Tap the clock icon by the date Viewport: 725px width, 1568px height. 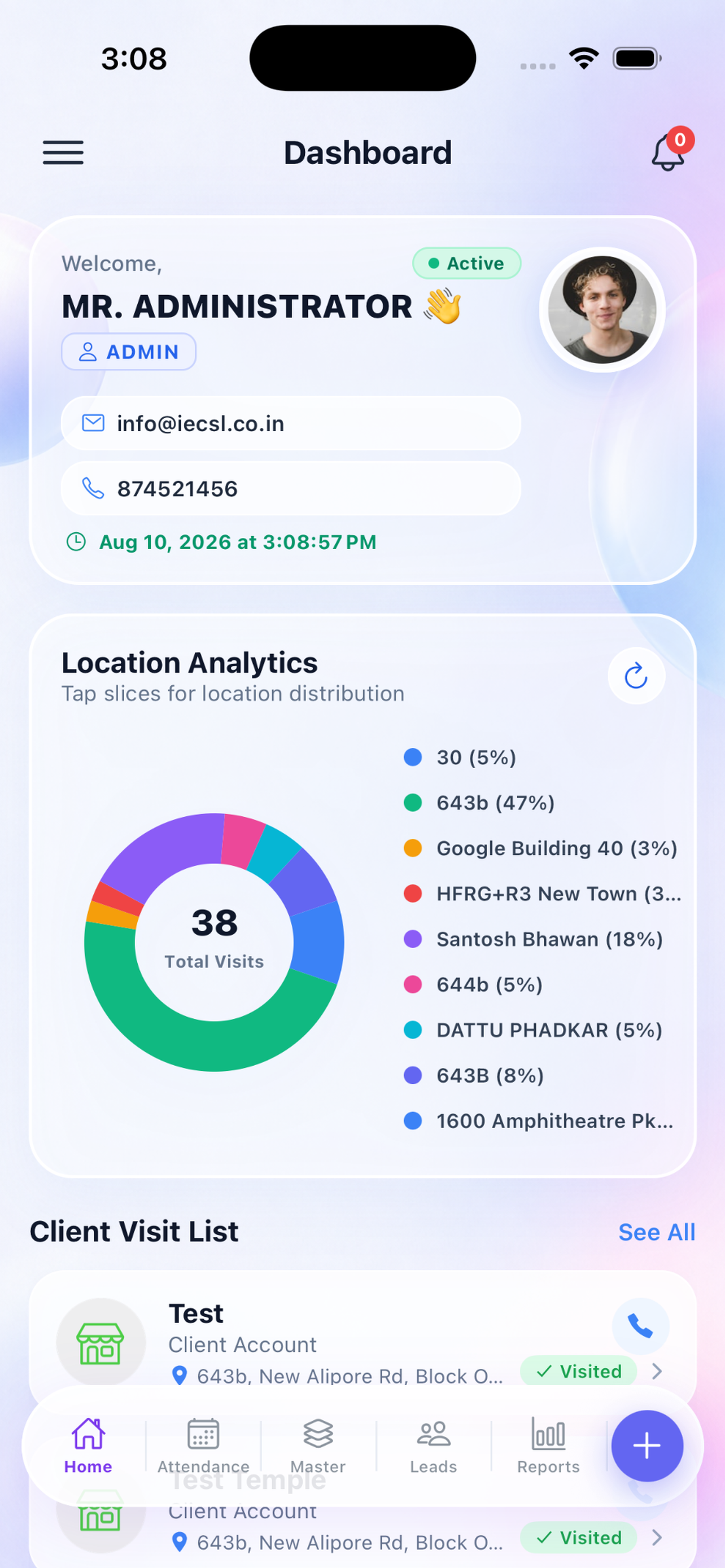pos(76,542)
